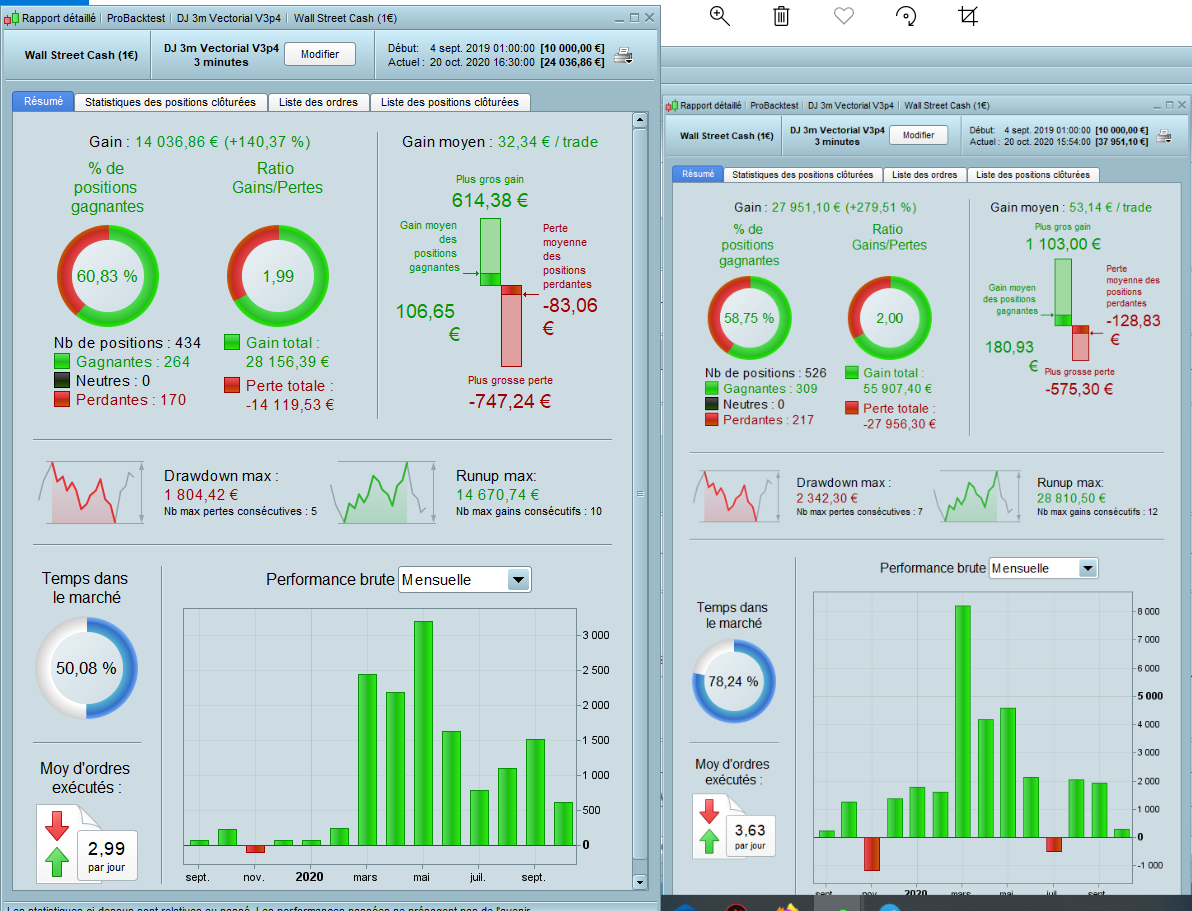Click the 2,00 gain/loss ratio donut
This screenshot has height=911, width=1192.
[889, 318]
